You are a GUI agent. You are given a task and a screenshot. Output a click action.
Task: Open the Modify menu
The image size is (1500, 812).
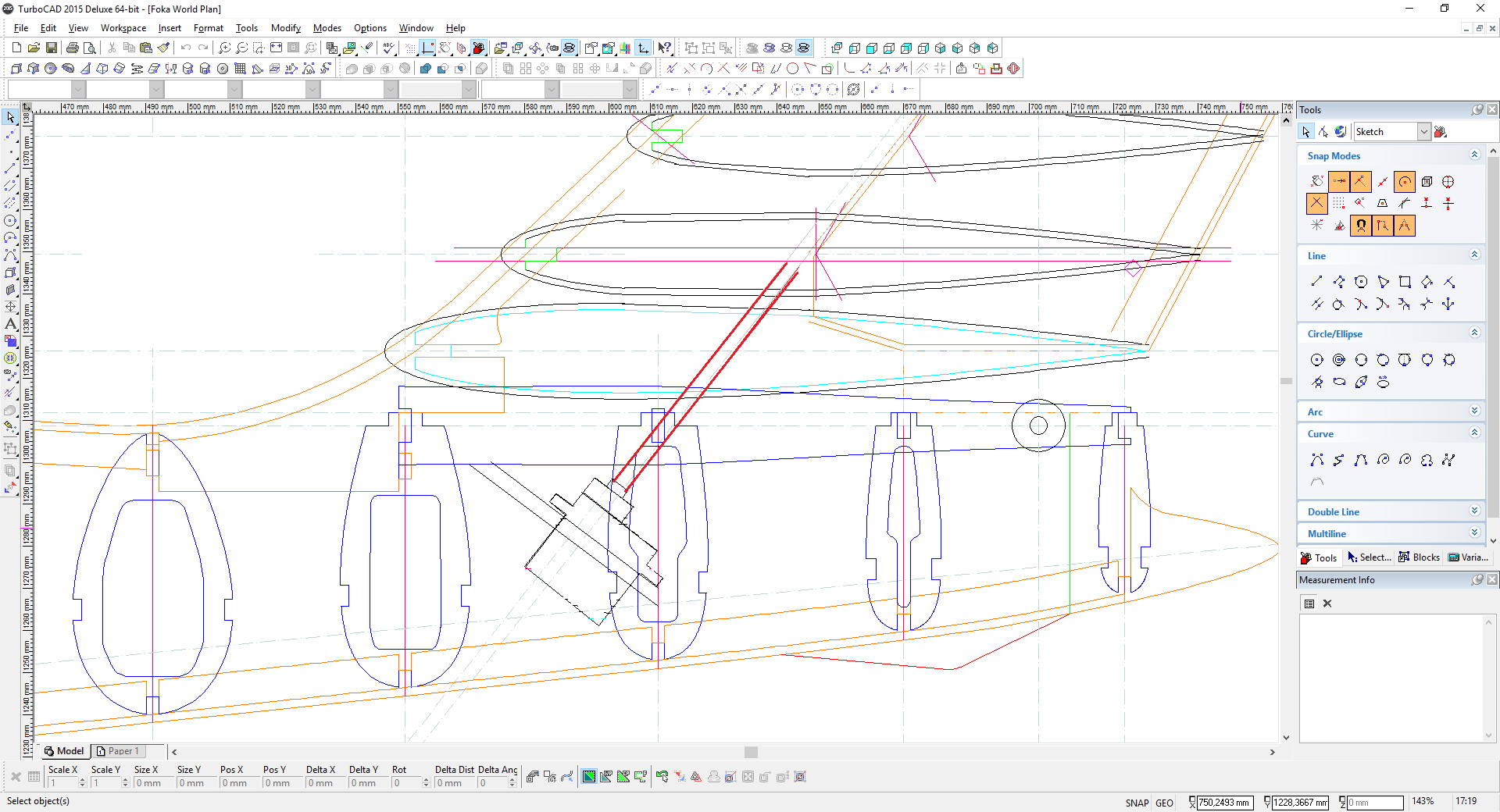point(285,28)
